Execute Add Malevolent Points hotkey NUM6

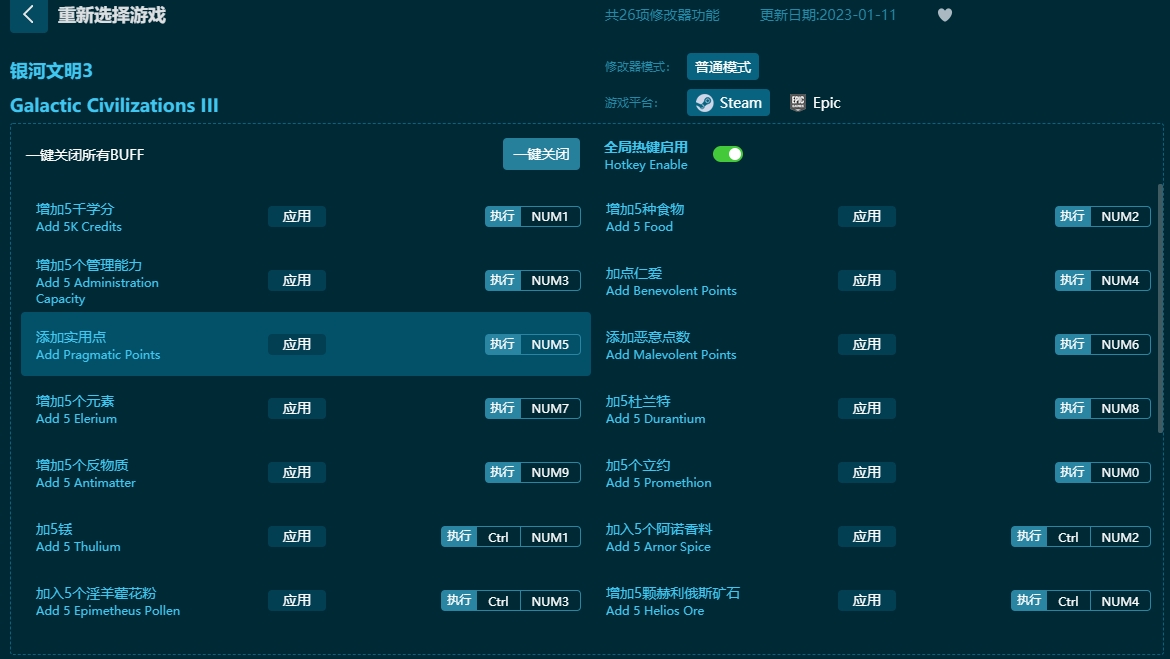click(1103, 344)
